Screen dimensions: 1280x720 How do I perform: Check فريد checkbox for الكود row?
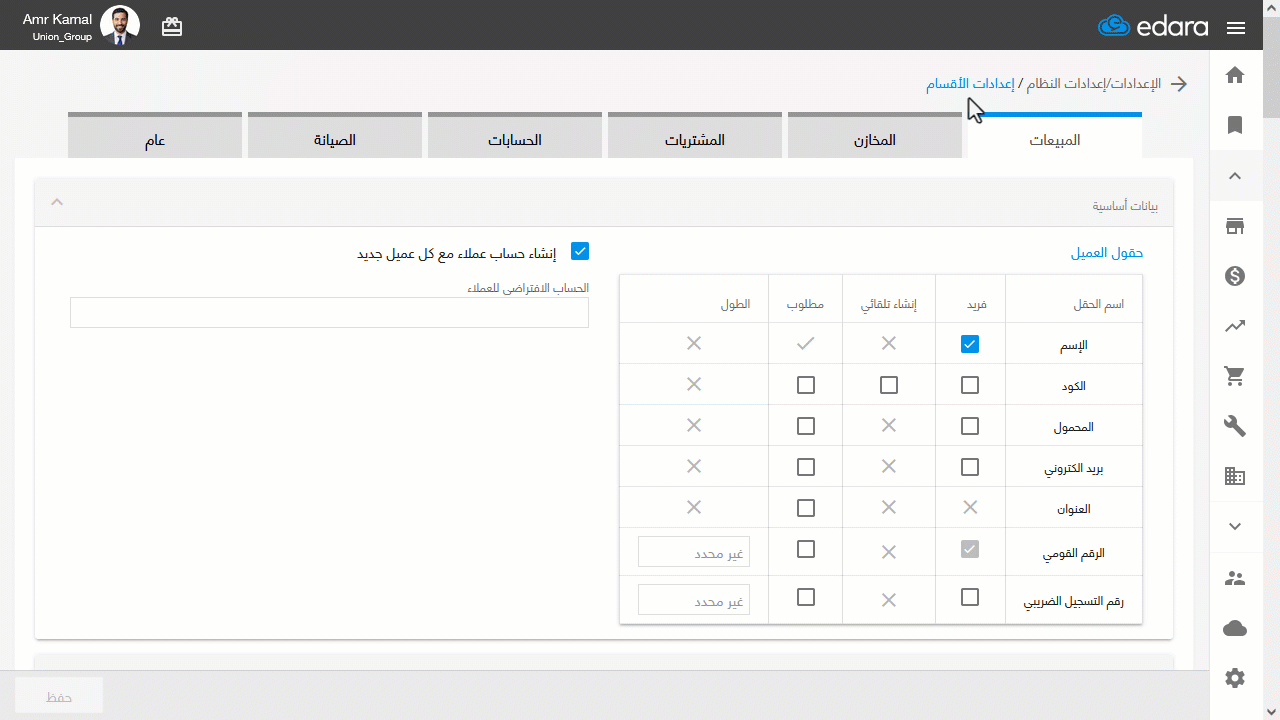[x=969, y=385]
